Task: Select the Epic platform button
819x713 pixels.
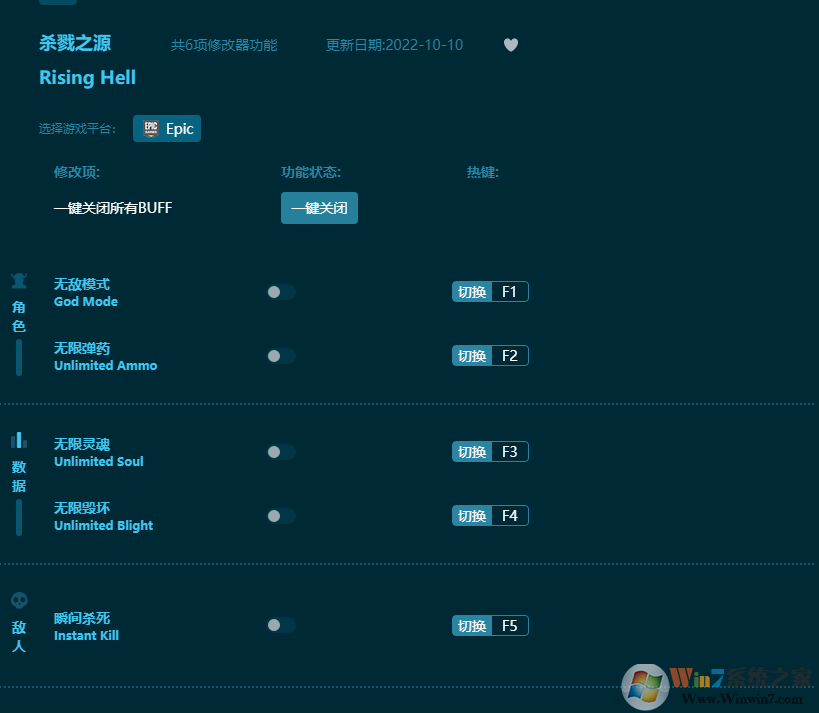Action: (167, 128)
